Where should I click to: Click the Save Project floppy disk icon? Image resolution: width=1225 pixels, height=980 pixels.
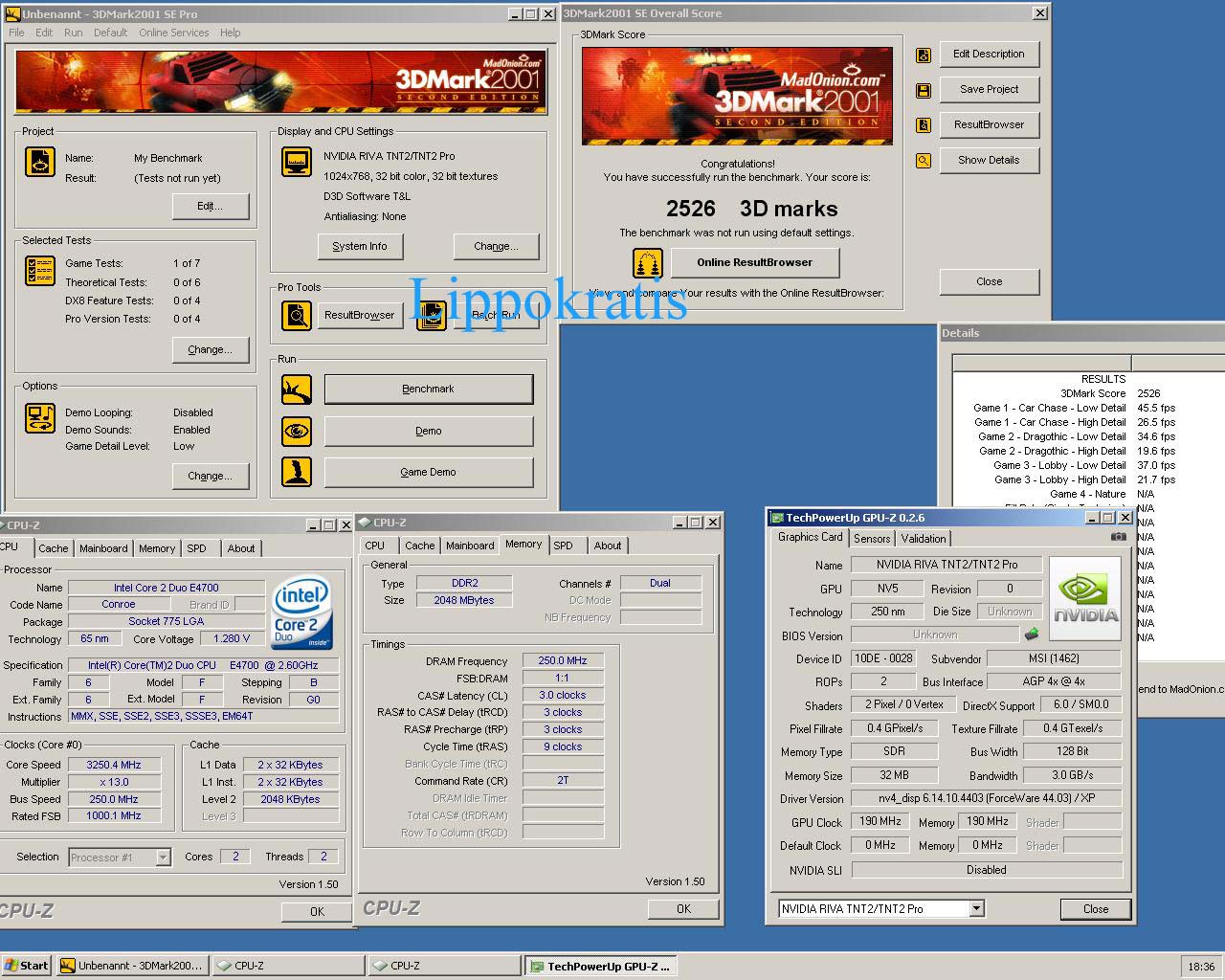(924, 91)
